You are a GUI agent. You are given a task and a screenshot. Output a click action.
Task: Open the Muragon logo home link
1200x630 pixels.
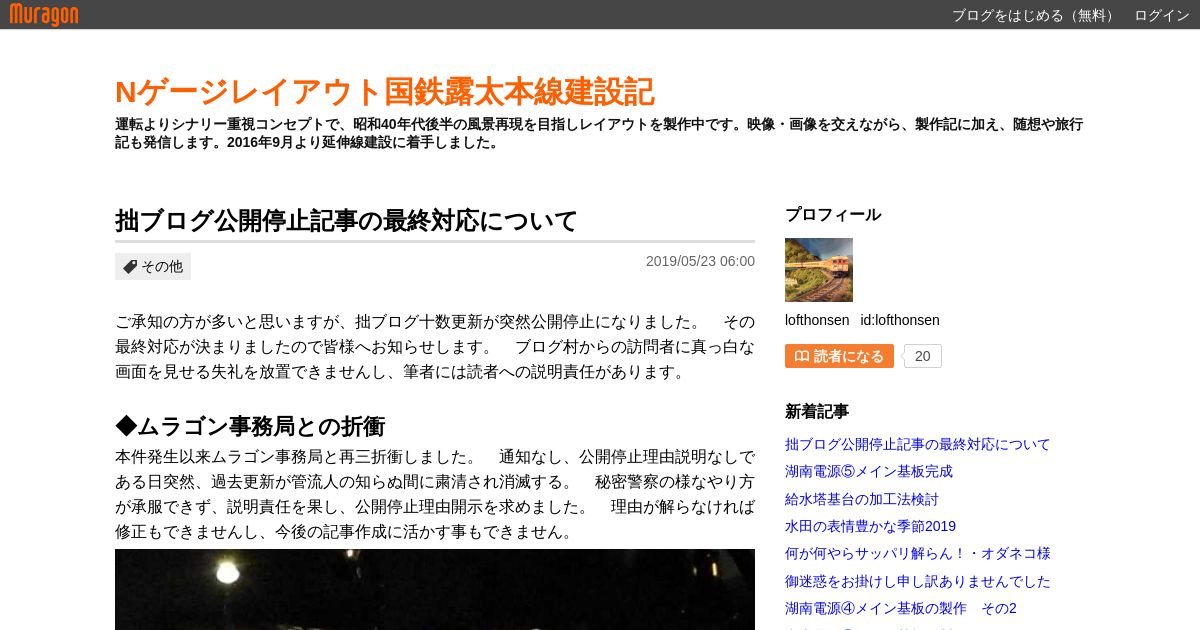44,14
